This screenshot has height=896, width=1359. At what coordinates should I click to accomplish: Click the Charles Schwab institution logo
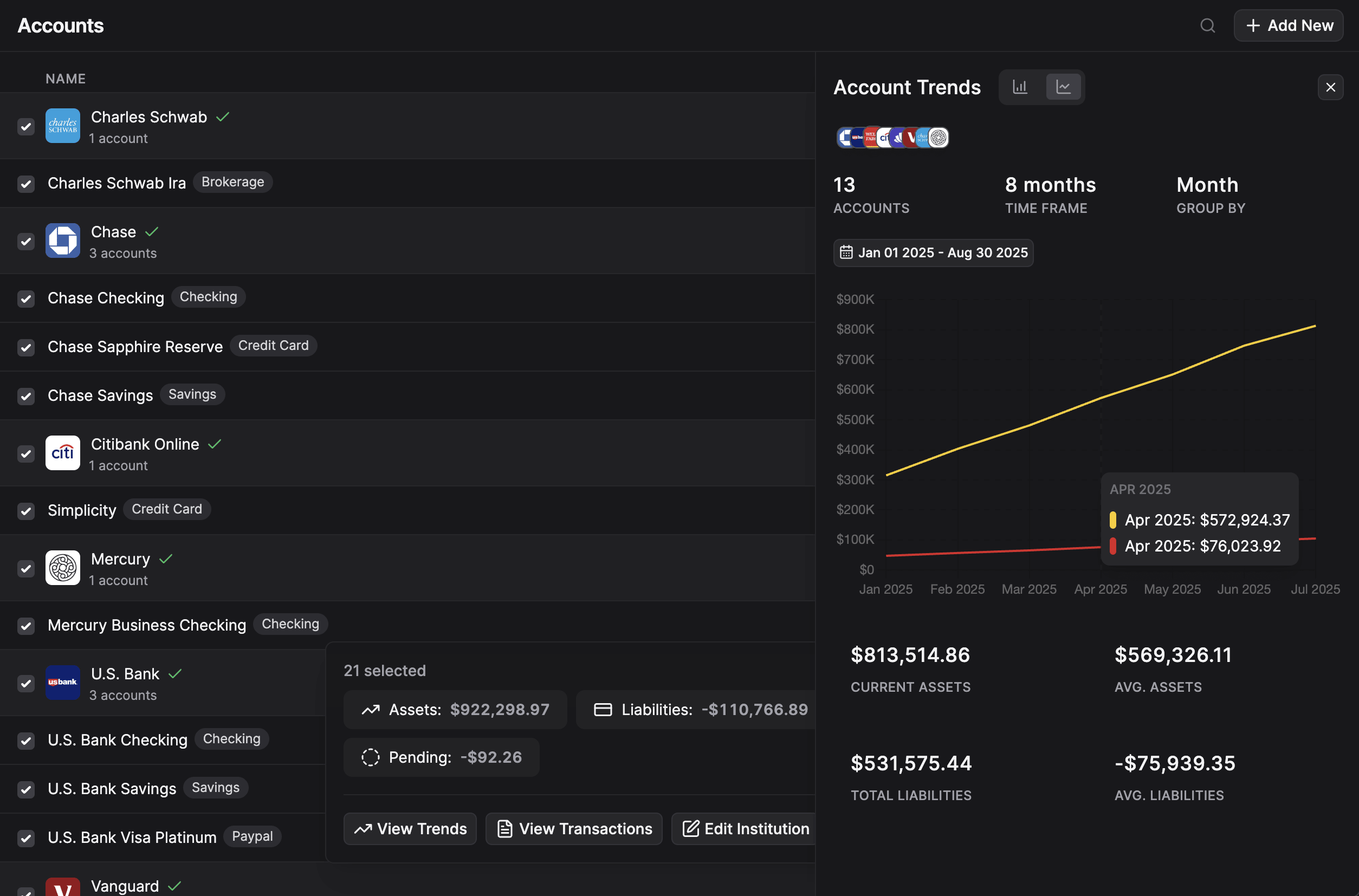[x=63, y=126]
